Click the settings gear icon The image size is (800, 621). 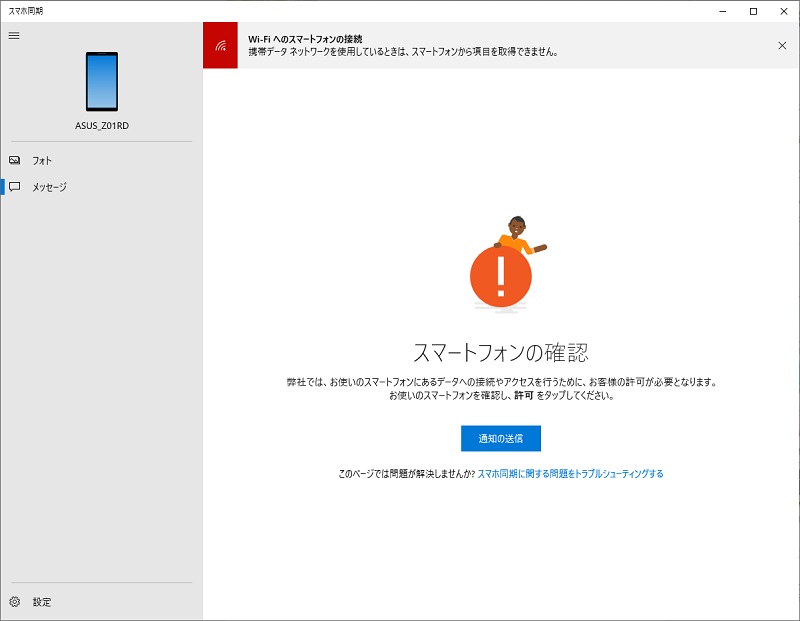coord(15,602)
